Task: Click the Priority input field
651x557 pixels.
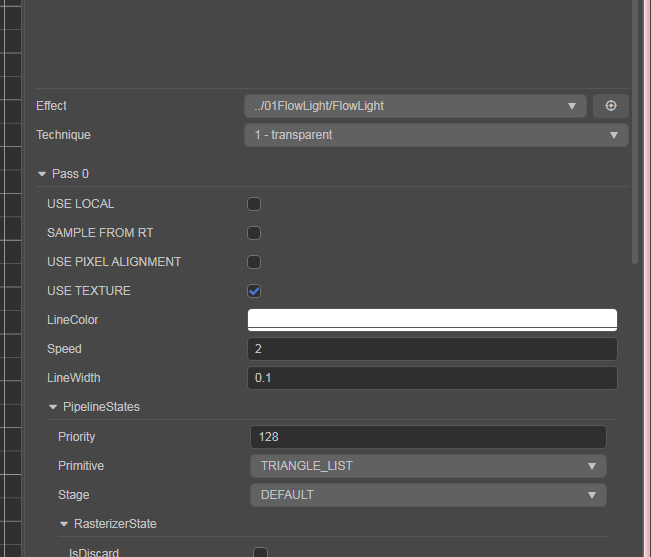Action: point(427,437)
